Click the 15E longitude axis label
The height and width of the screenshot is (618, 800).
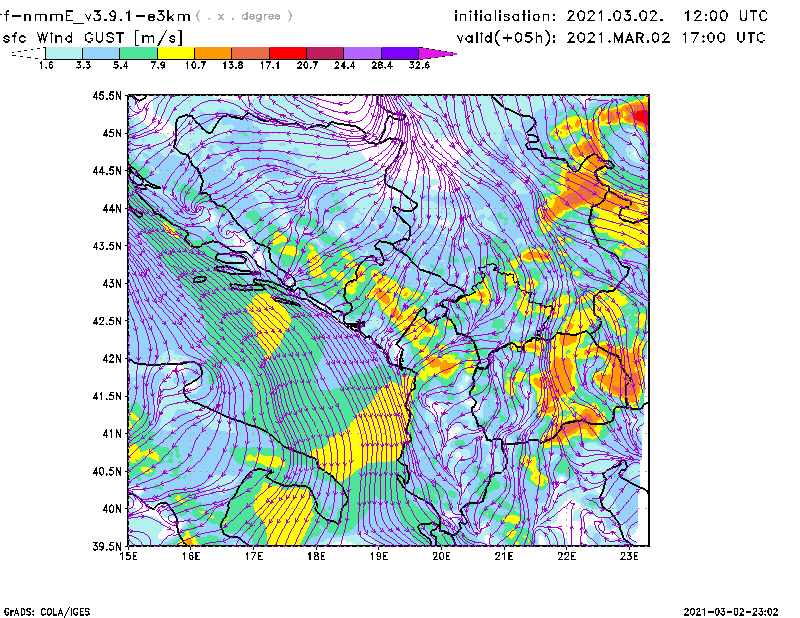(128, 556)
